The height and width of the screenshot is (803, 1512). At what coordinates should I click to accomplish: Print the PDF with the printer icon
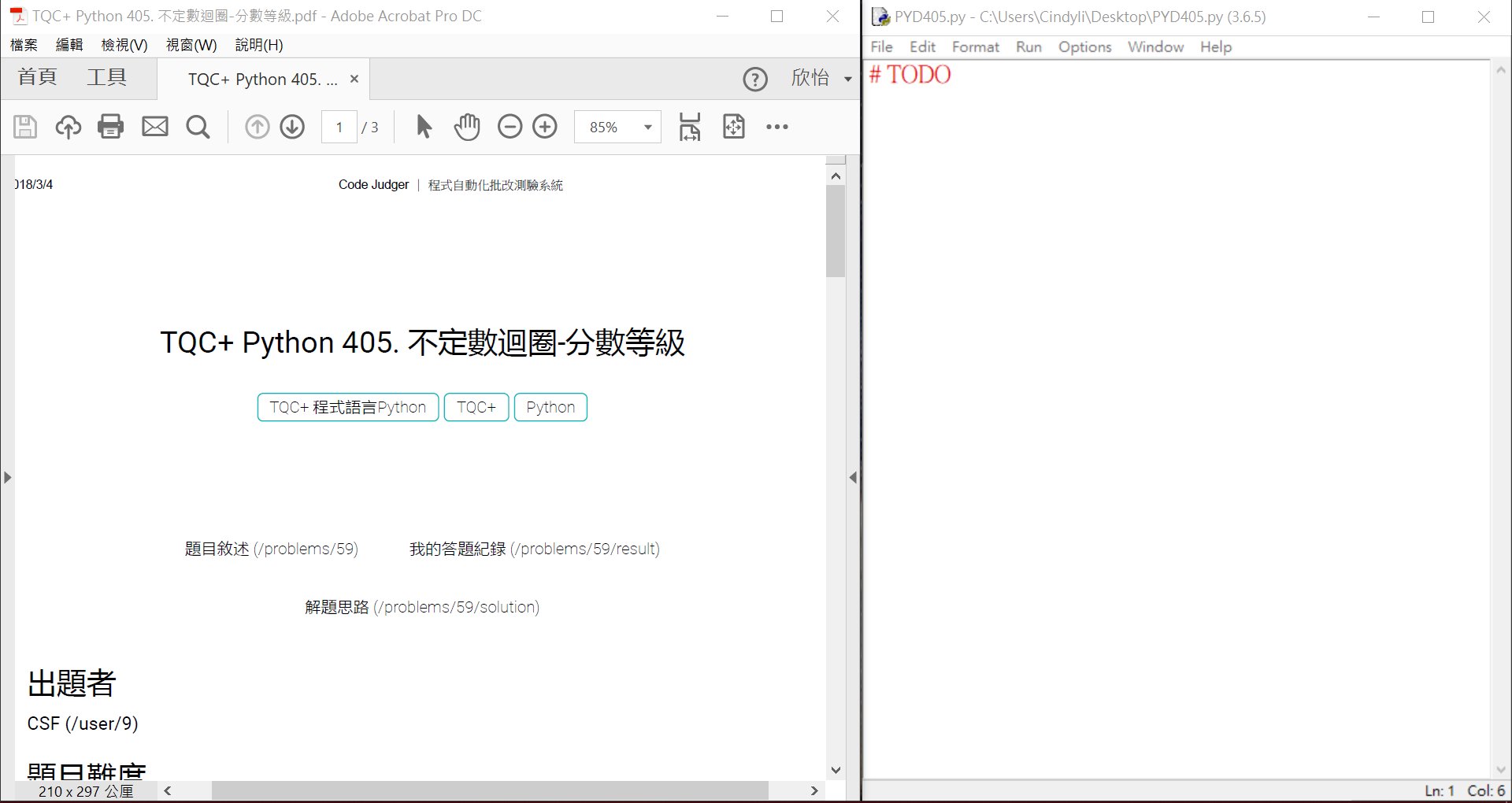pyautogui.click(x=111, y=127)
